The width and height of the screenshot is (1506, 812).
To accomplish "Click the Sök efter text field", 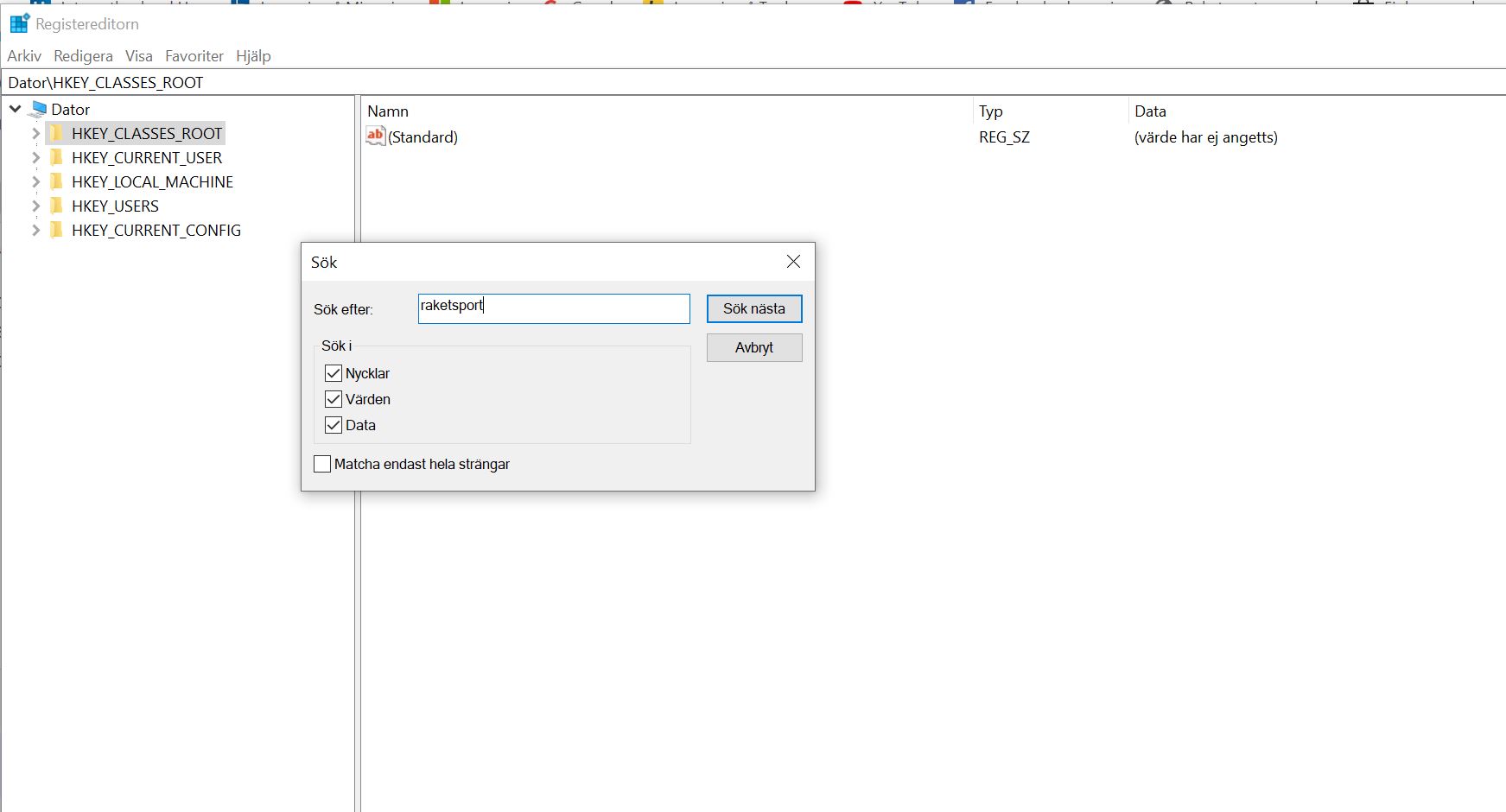I will (x=553, y=308).
